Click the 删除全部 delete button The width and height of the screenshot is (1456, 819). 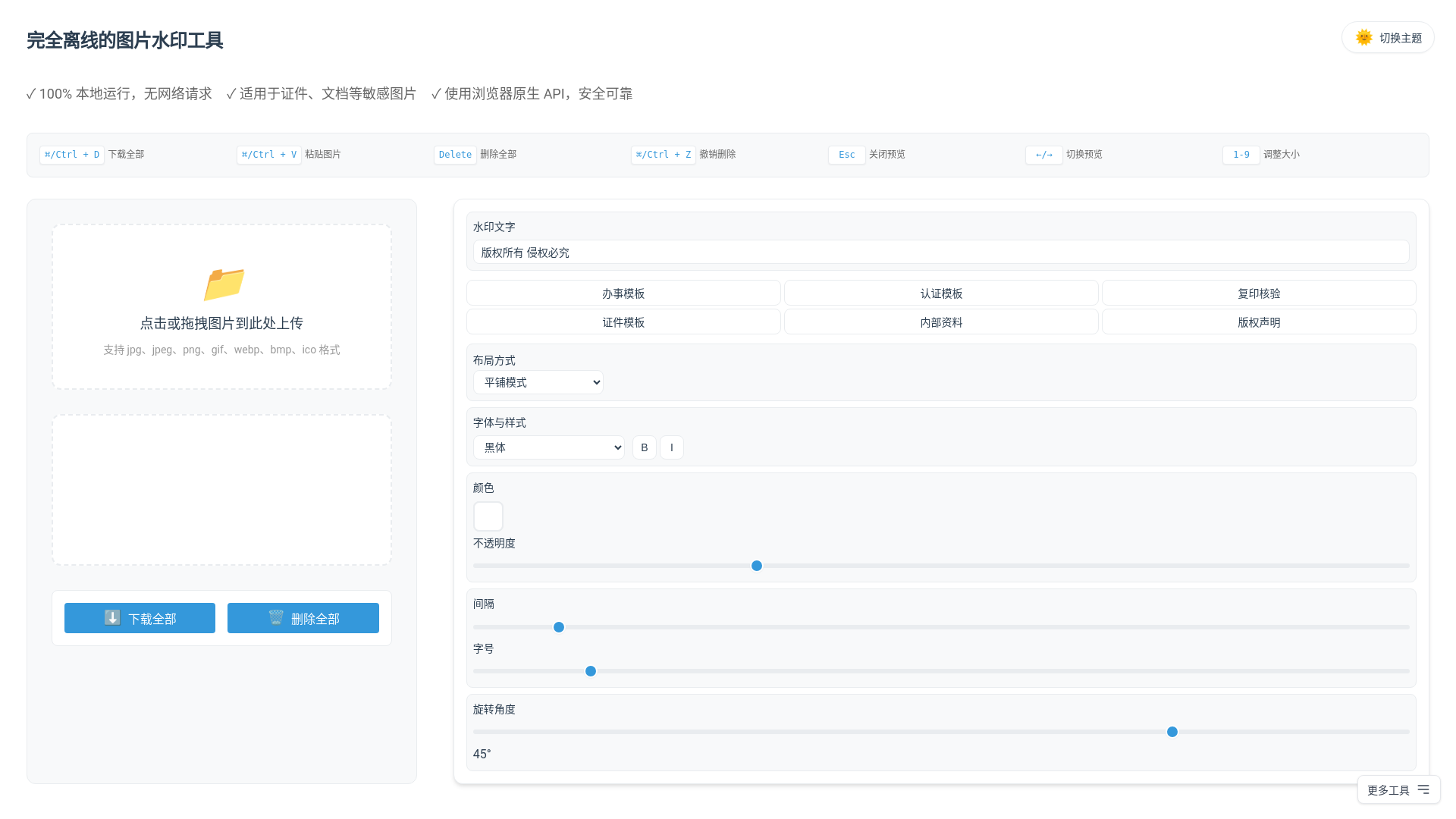[303, 618]
